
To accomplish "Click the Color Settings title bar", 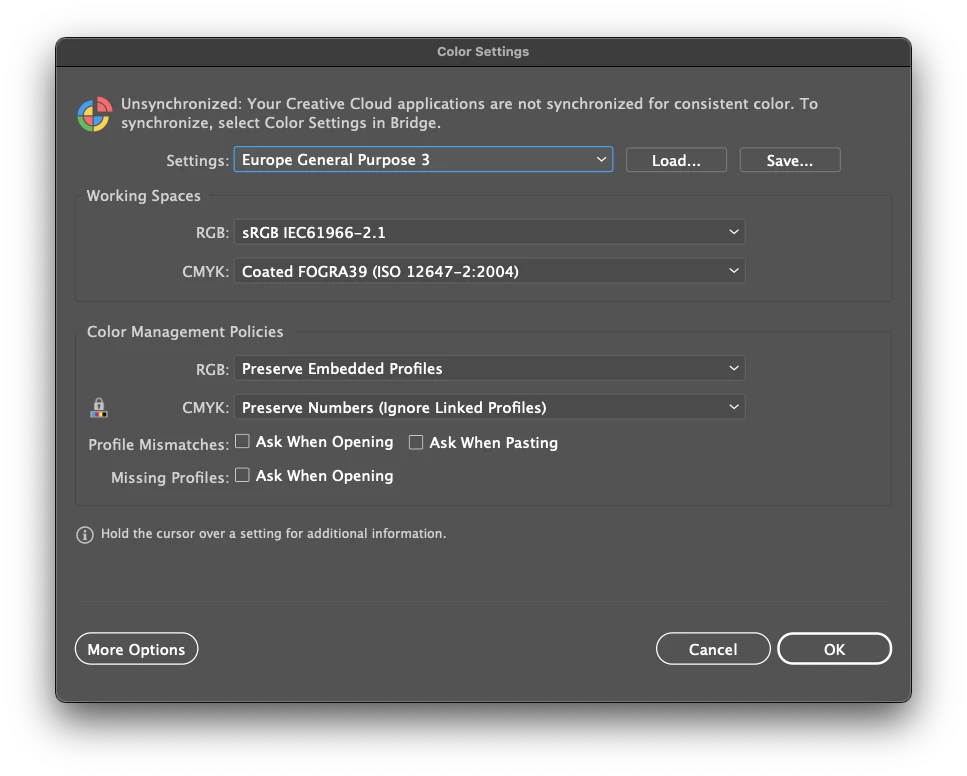I will coord(484,52).
